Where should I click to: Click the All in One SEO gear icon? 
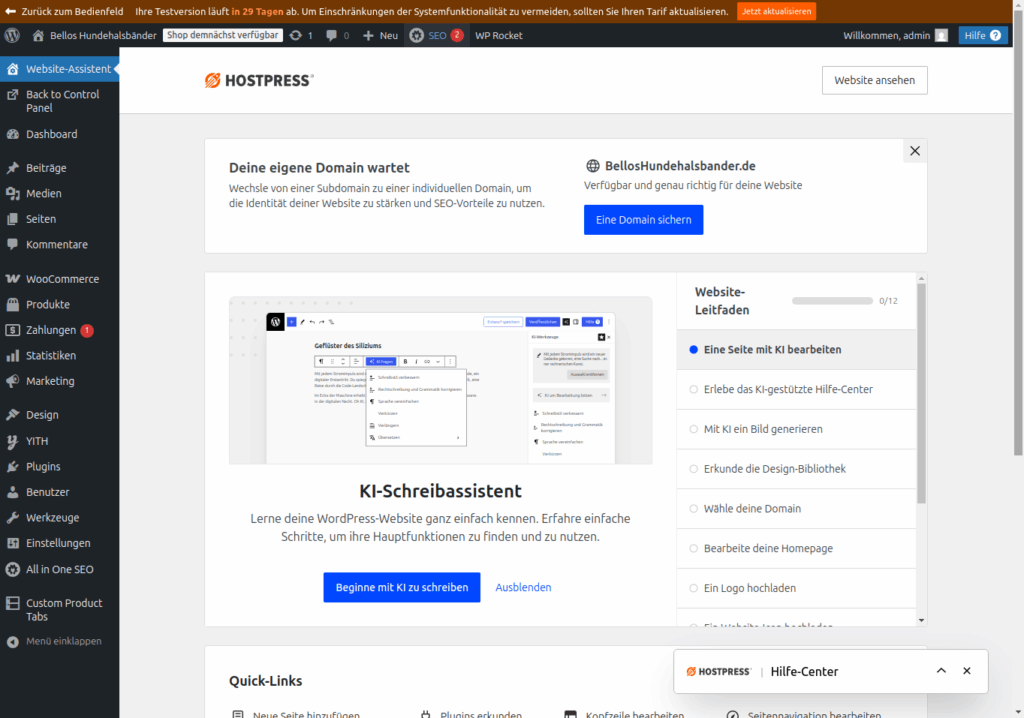tap(12, 569)
